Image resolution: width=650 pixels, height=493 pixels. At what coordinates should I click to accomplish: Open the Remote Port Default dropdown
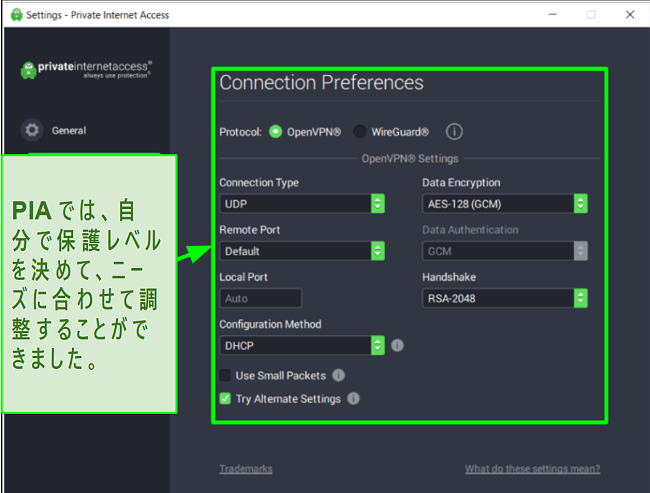[x=302, y=251]
